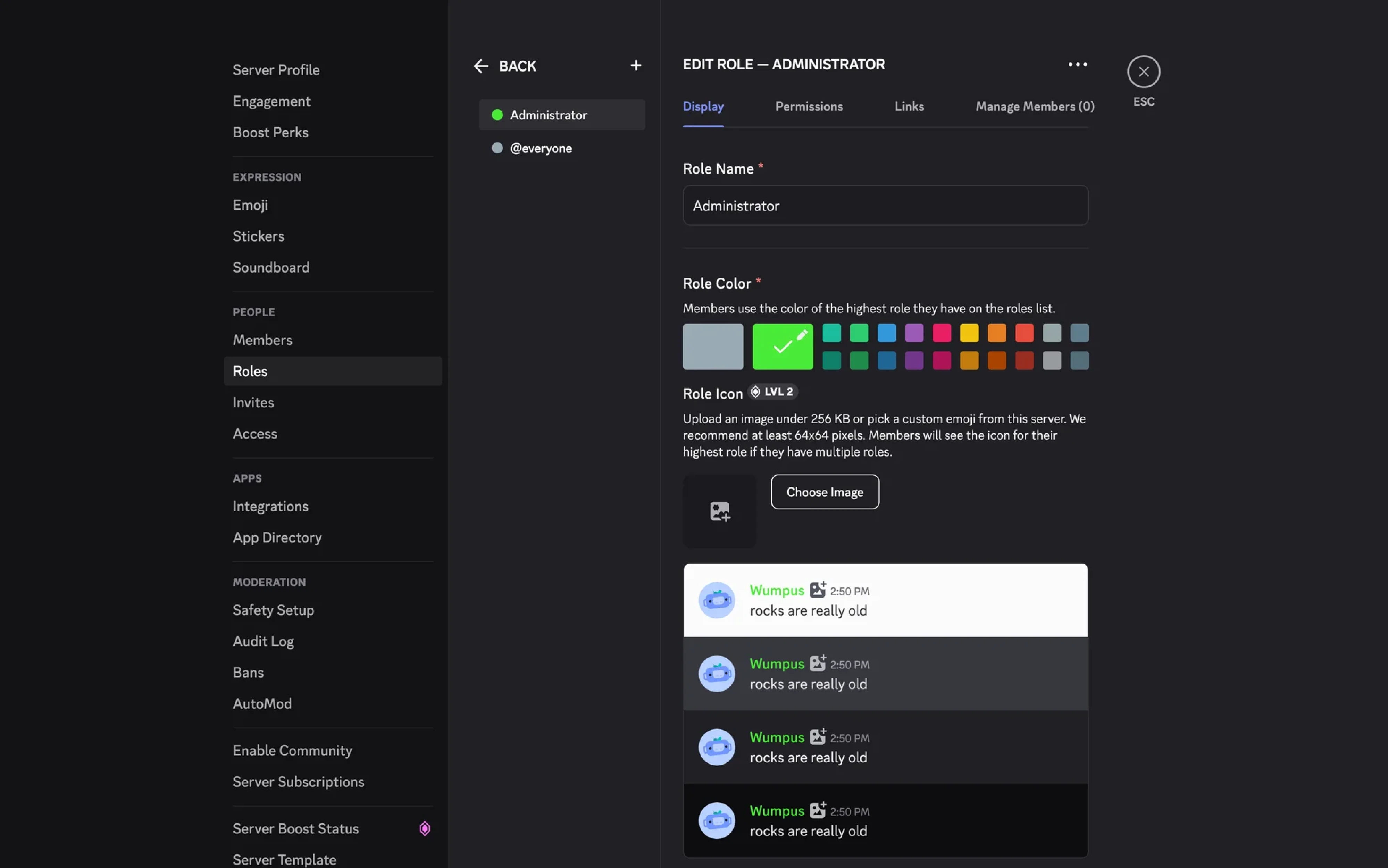Open Invites page
The image size is (1388, 868).
333,402
